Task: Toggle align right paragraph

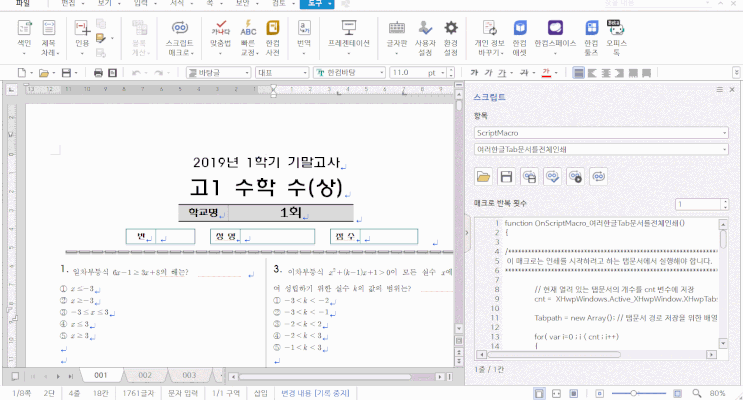Action: click(x=619, y=73)
